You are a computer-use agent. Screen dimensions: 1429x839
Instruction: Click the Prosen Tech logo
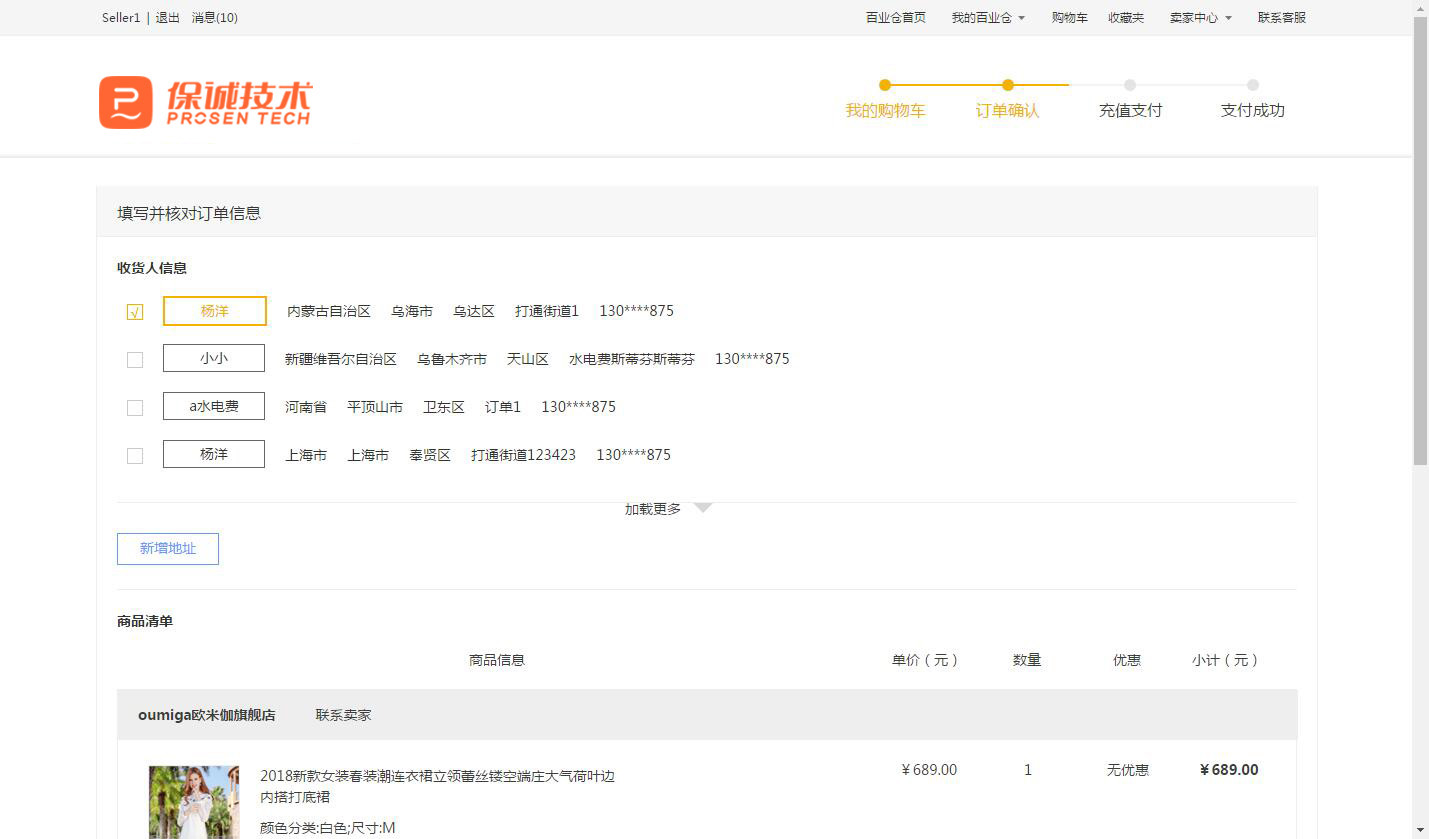click(x=205, y=102)
